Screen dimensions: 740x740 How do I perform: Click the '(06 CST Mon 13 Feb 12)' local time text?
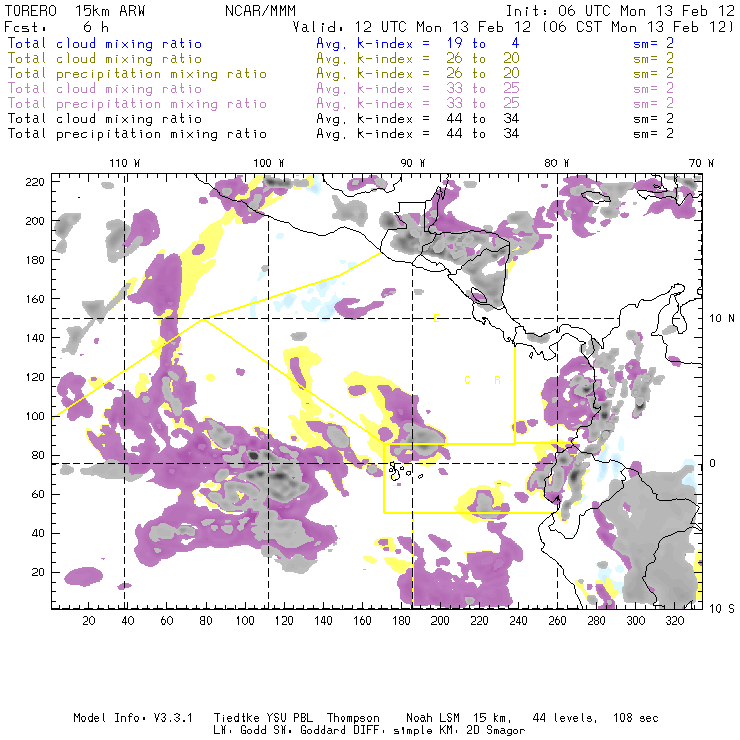point(638,27)
